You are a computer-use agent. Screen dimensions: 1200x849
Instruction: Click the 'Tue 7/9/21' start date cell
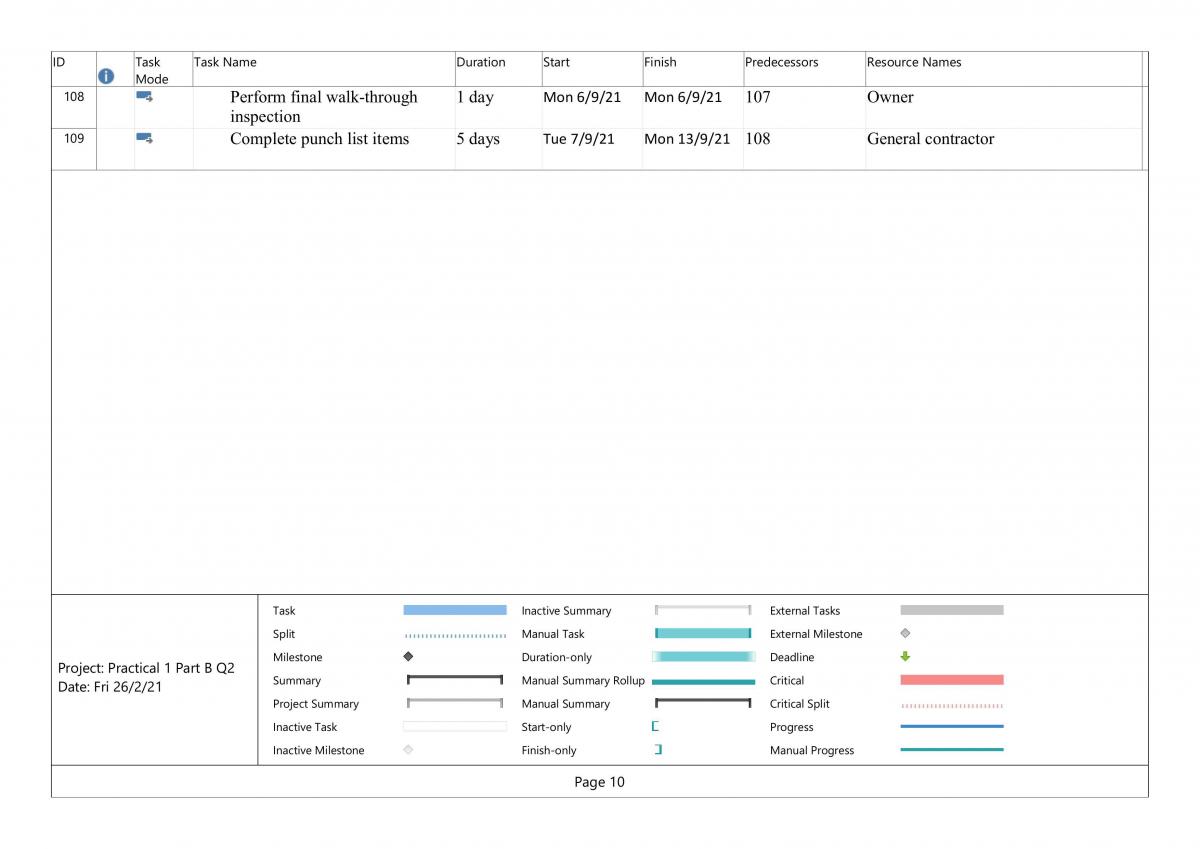[592, 149]
